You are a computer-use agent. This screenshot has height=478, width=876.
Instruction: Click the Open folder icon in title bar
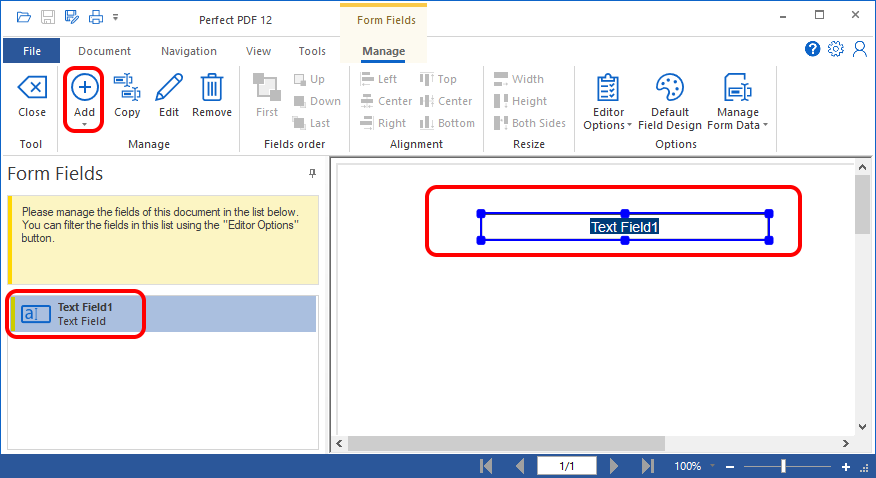pos(23,17)
